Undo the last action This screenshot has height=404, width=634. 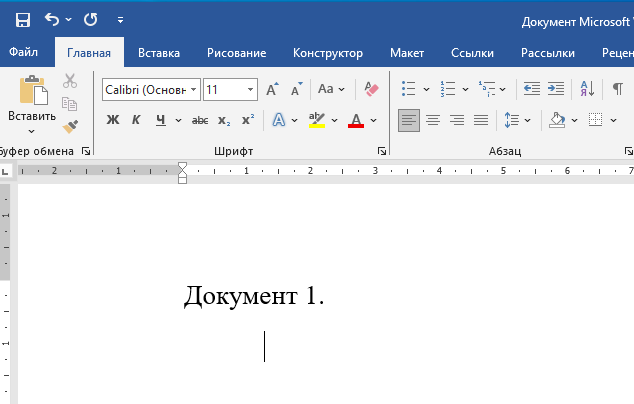[x=52, y=19]
